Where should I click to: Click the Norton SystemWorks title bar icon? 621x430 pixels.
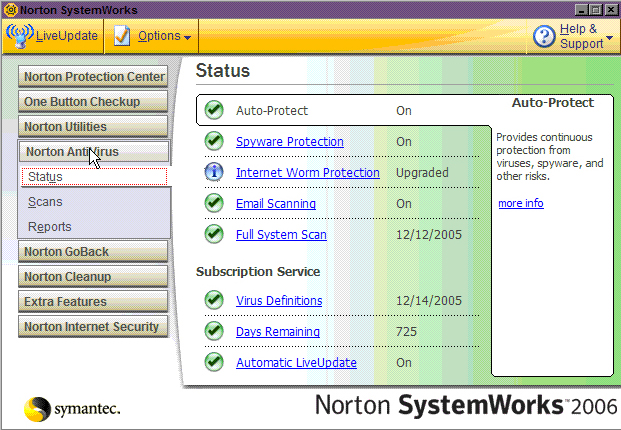(x=10, y=10)
